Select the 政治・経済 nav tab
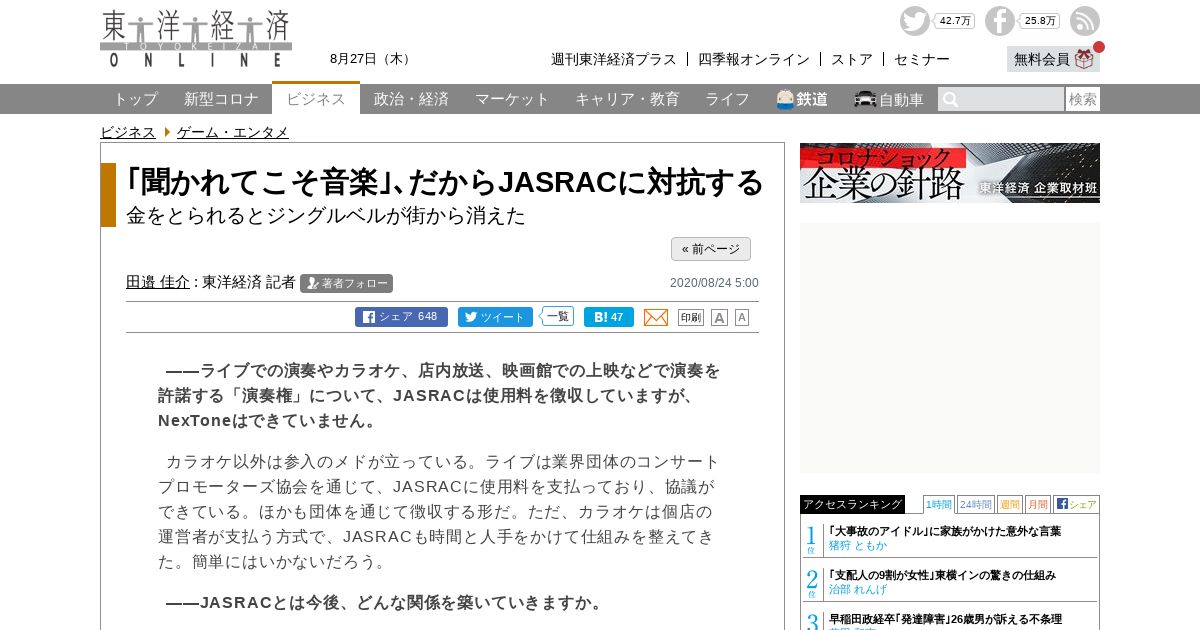Image resolution: width=1200 pixels, height=630 pixels. click(x=411, y=99)
